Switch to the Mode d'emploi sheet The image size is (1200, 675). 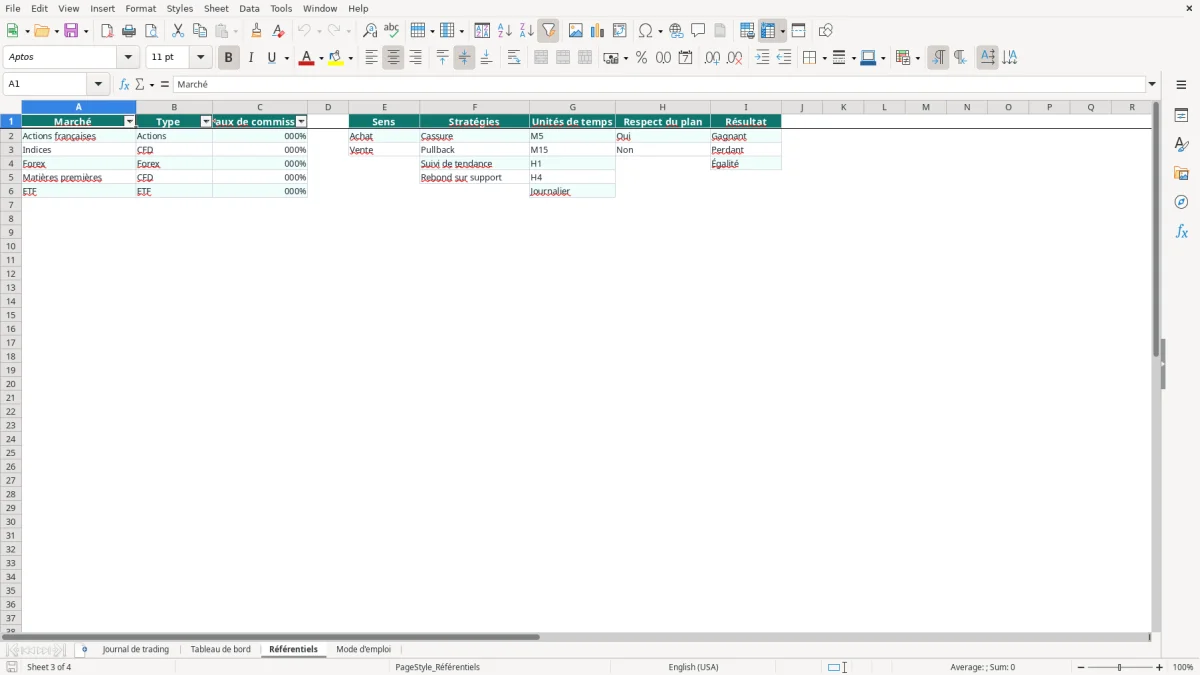[364, 650]
